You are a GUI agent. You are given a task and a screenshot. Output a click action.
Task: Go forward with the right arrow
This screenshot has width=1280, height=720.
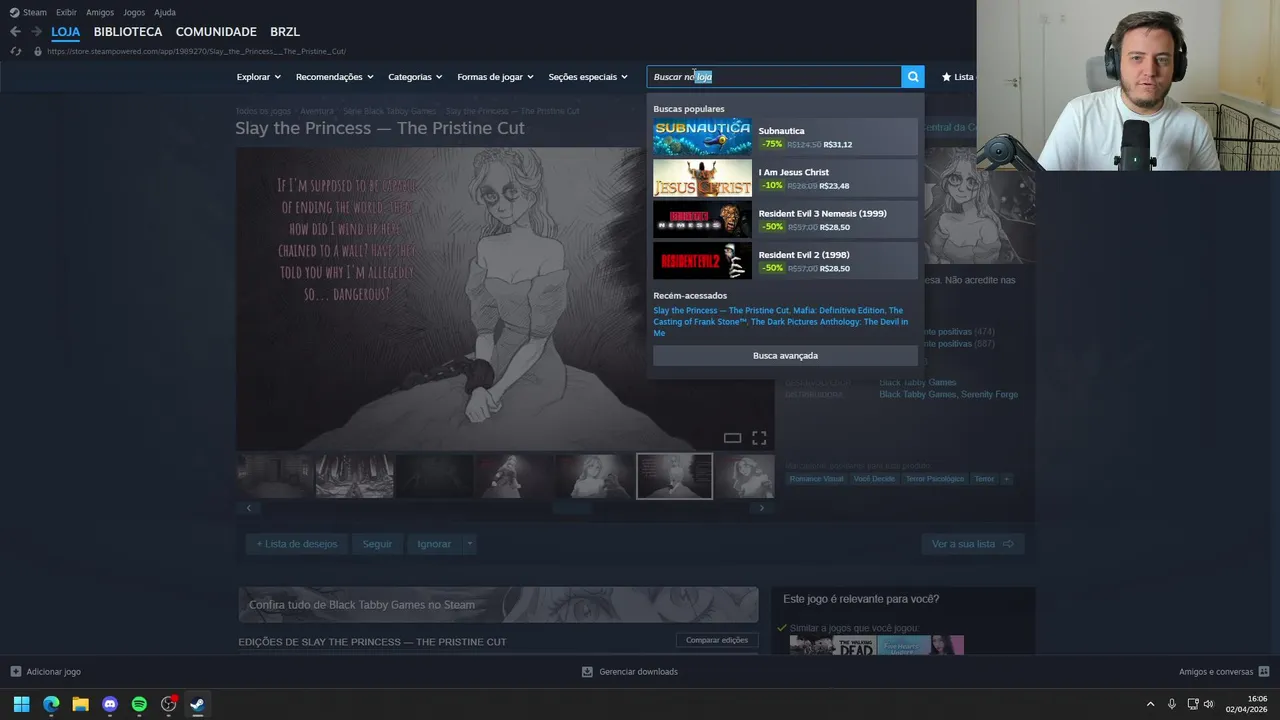36,32
